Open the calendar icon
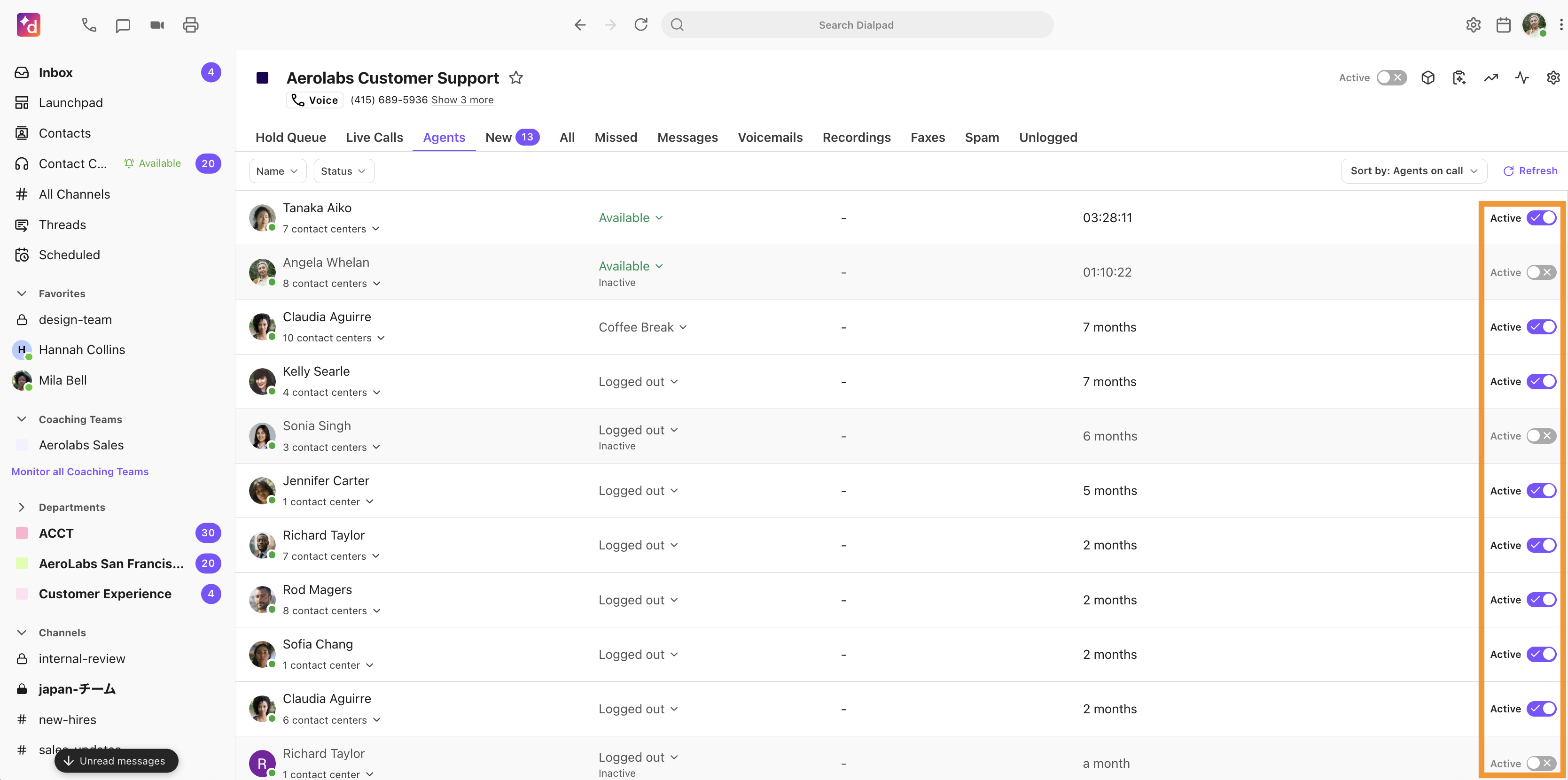 tap(1504, 25)
